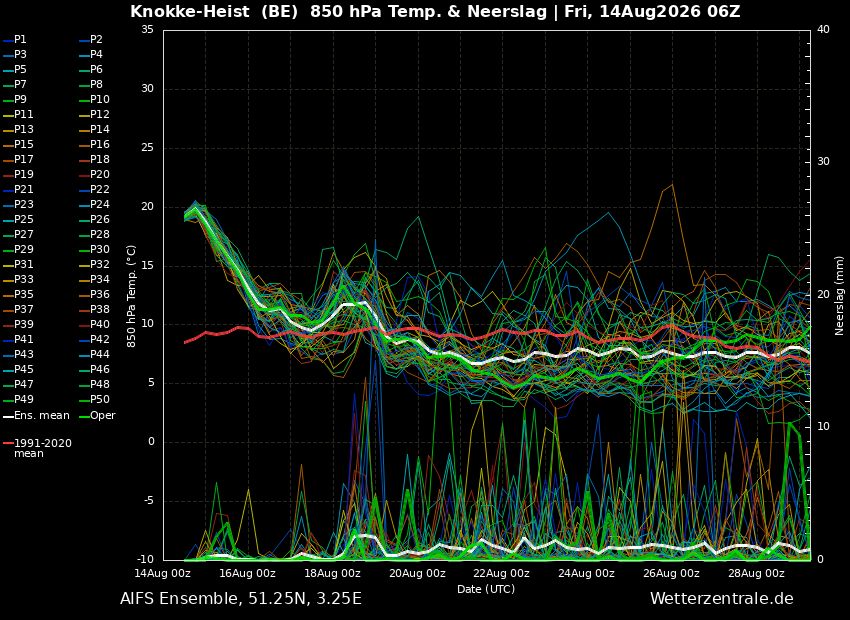Click the Date (UTC) axis title
Screen dimensions: 850x620
coord(486,589)
